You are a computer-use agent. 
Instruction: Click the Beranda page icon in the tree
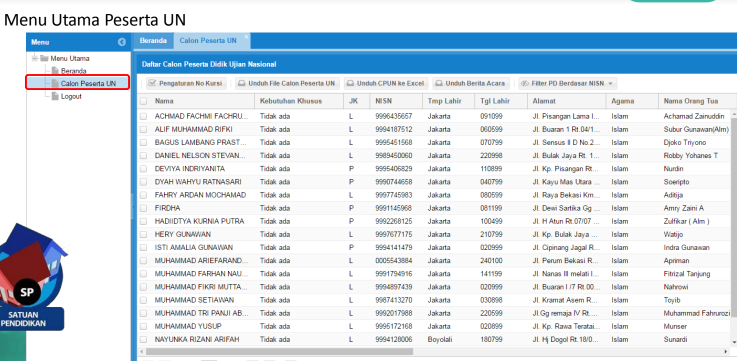coord(55,71)
